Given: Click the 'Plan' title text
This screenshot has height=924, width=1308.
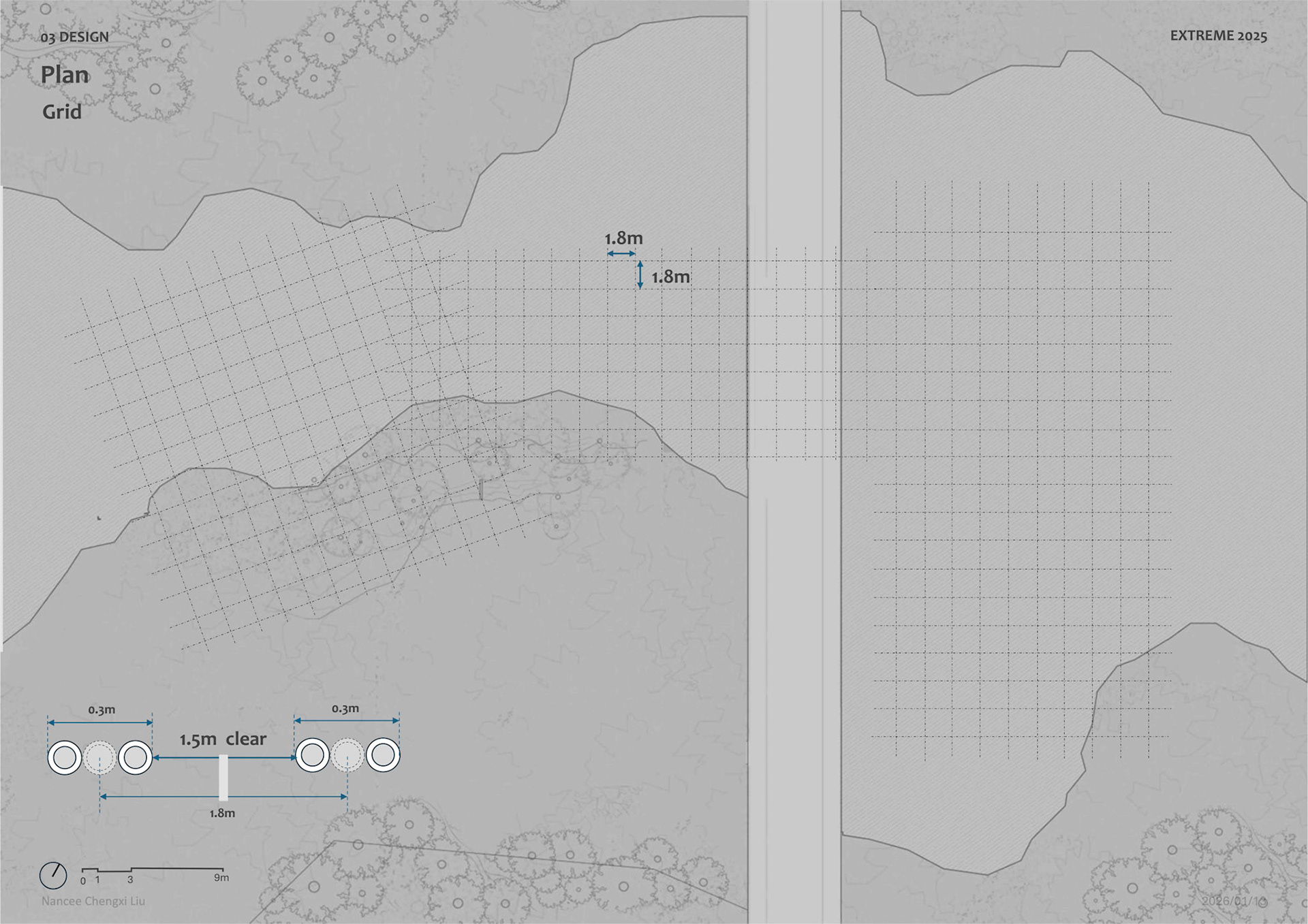Looking at the screenshot, I should coord(65,75).
